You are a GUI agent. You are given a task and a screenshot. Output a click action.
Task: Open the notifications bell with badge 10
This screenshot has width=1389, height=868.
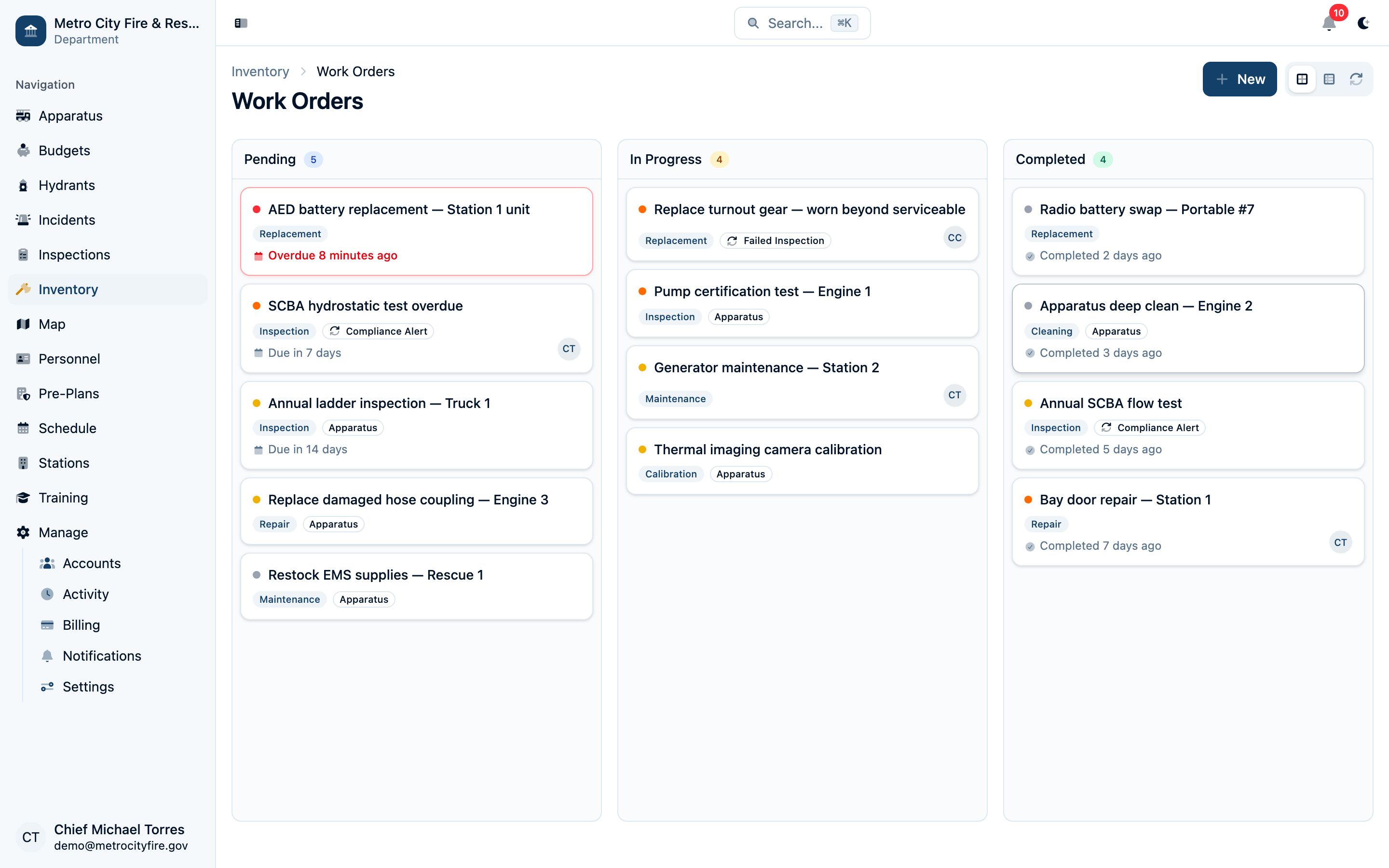[x=1329, y=24]
